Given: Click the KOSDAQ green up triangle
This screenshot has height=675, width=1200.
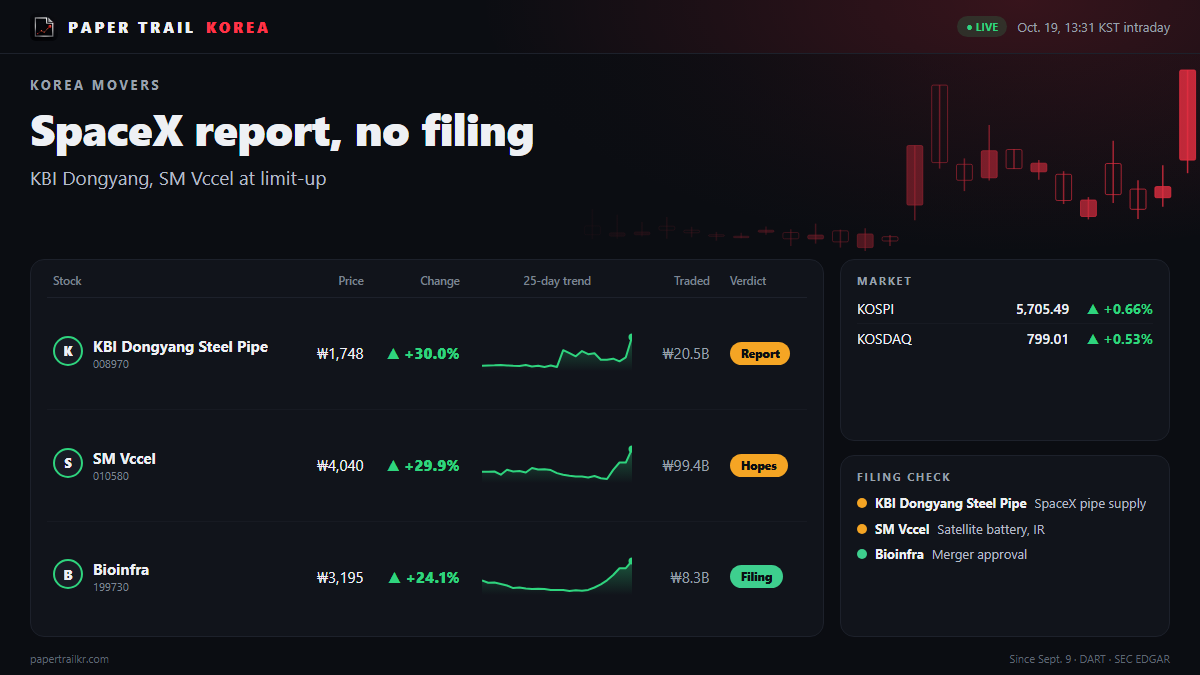Looking at the screenshot, I should (1093, 340).
